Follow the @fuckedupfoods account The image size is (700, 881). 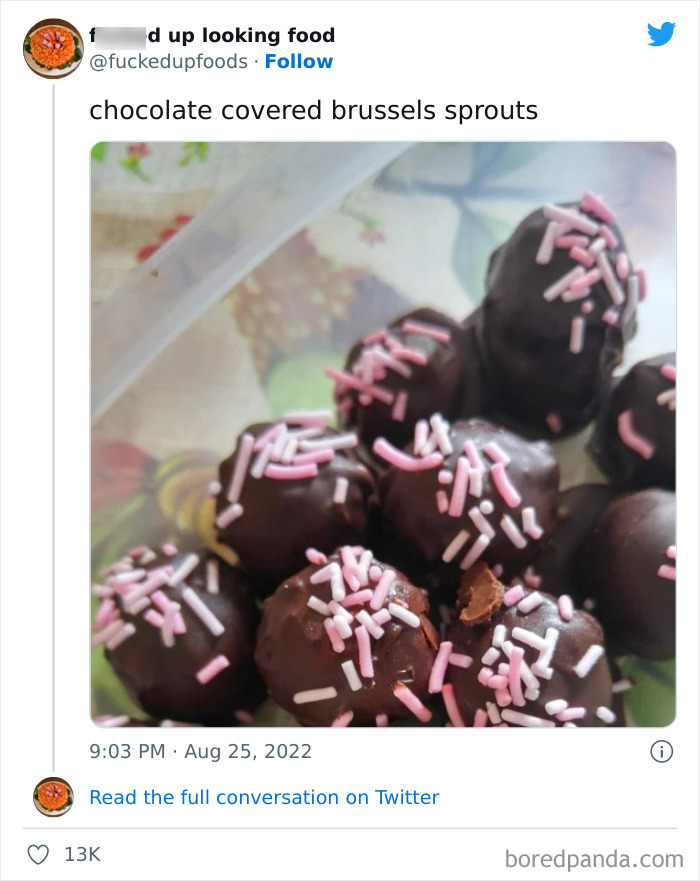pos(299,62)
